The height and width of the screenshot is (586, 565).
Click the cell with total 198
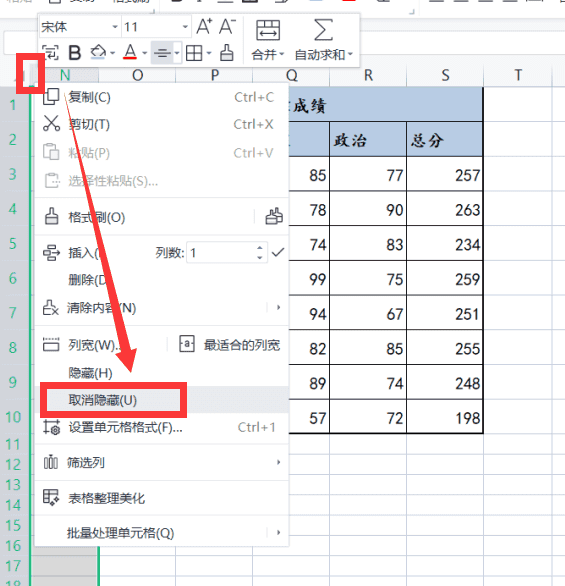click(445, 417)
